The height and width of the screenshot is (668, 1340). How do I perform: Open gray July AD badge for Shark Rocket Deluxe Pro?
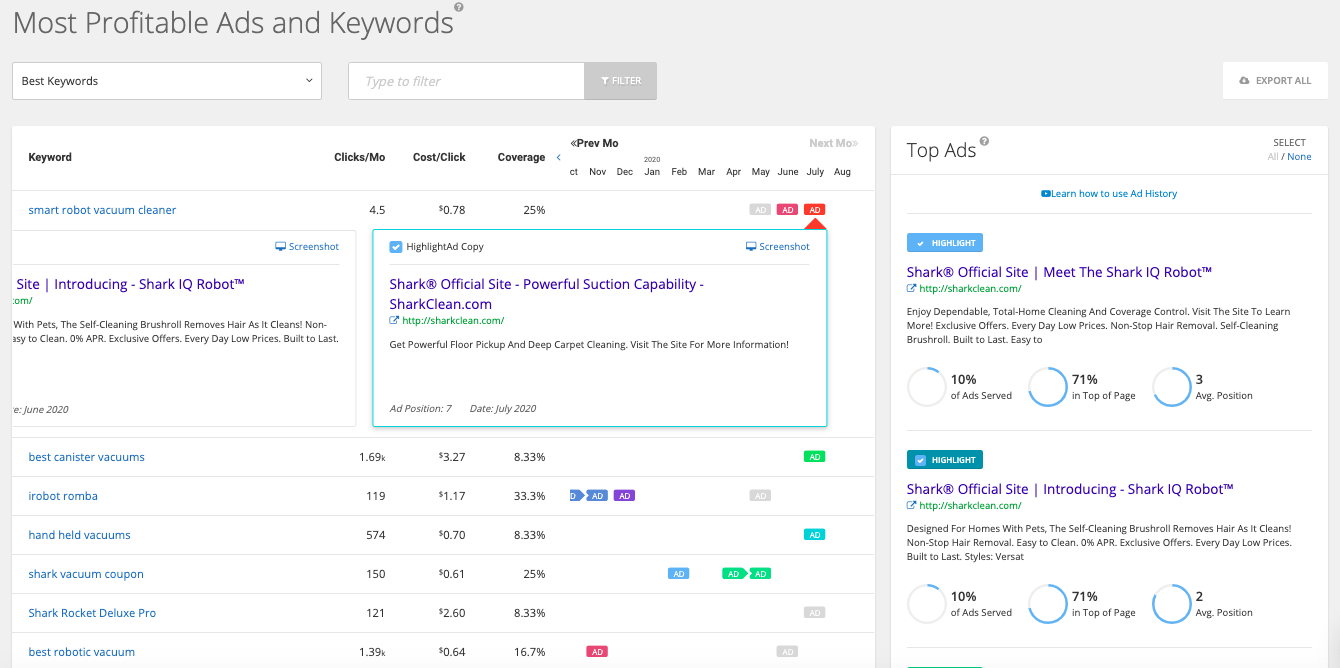click(815, 613)
